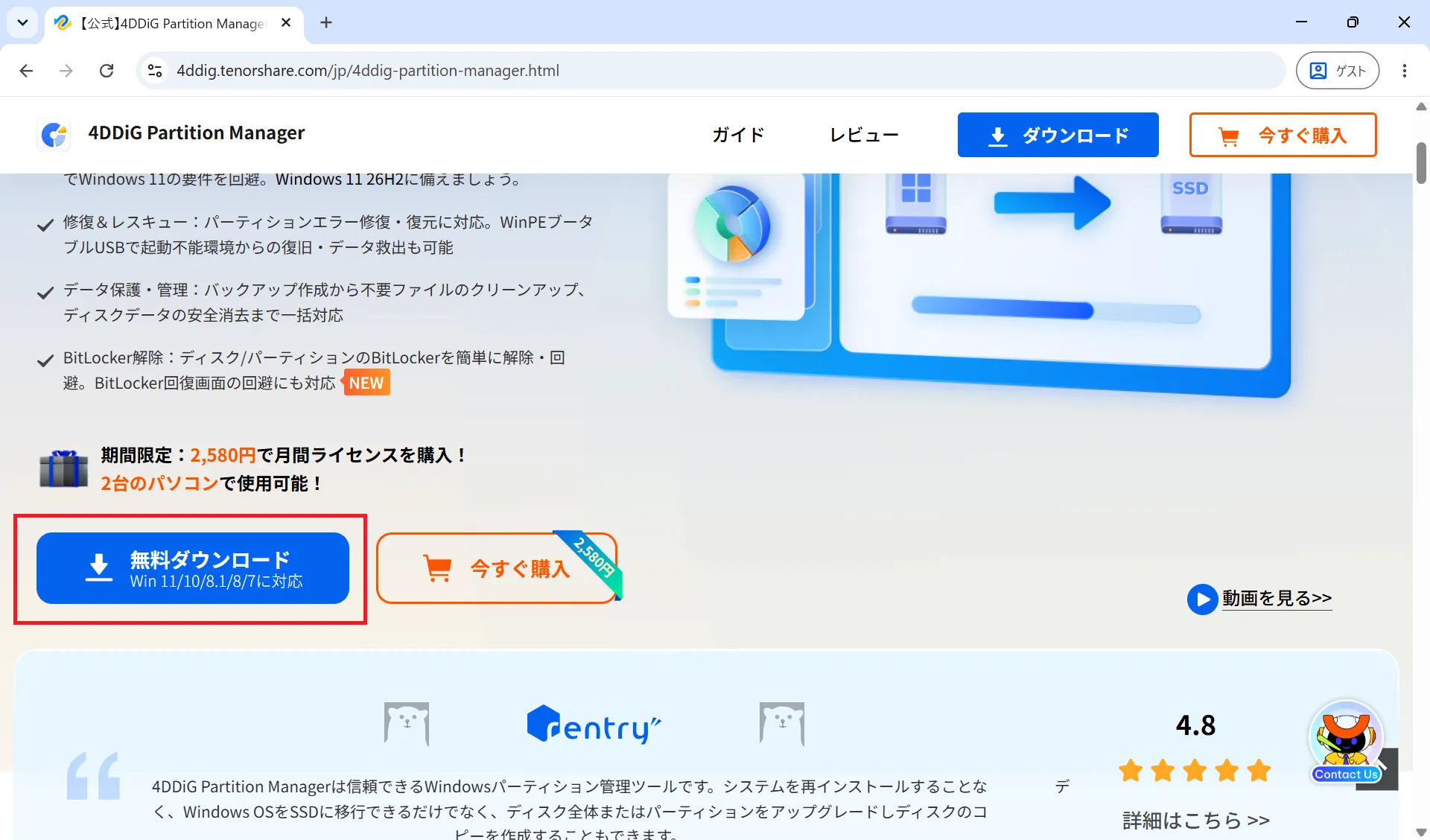This screenshot has height=840, width=1430.
Task: Go back with the browser back arrow
Action: coord(26,71)
